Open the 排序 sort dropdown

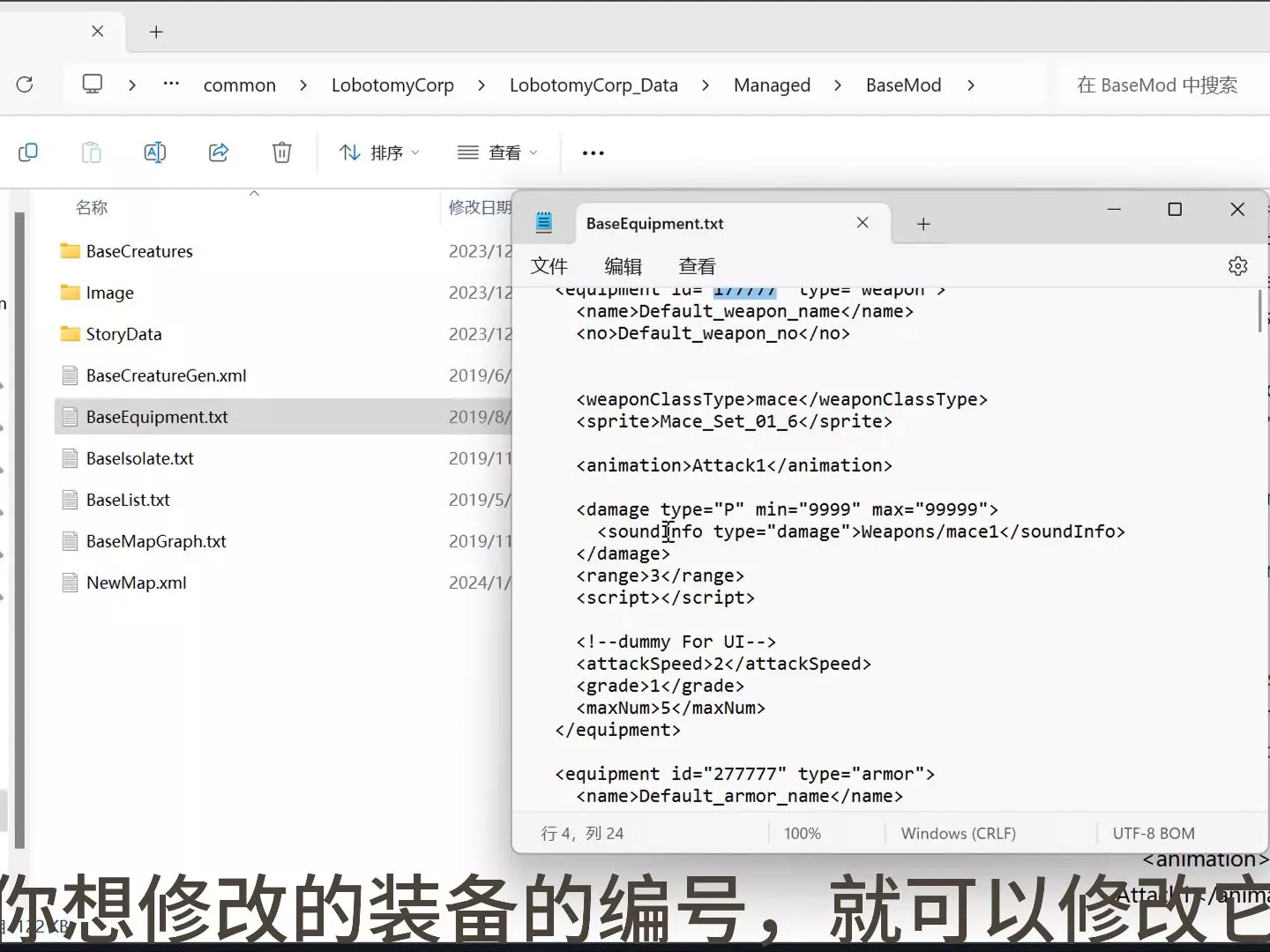[379, 152]
